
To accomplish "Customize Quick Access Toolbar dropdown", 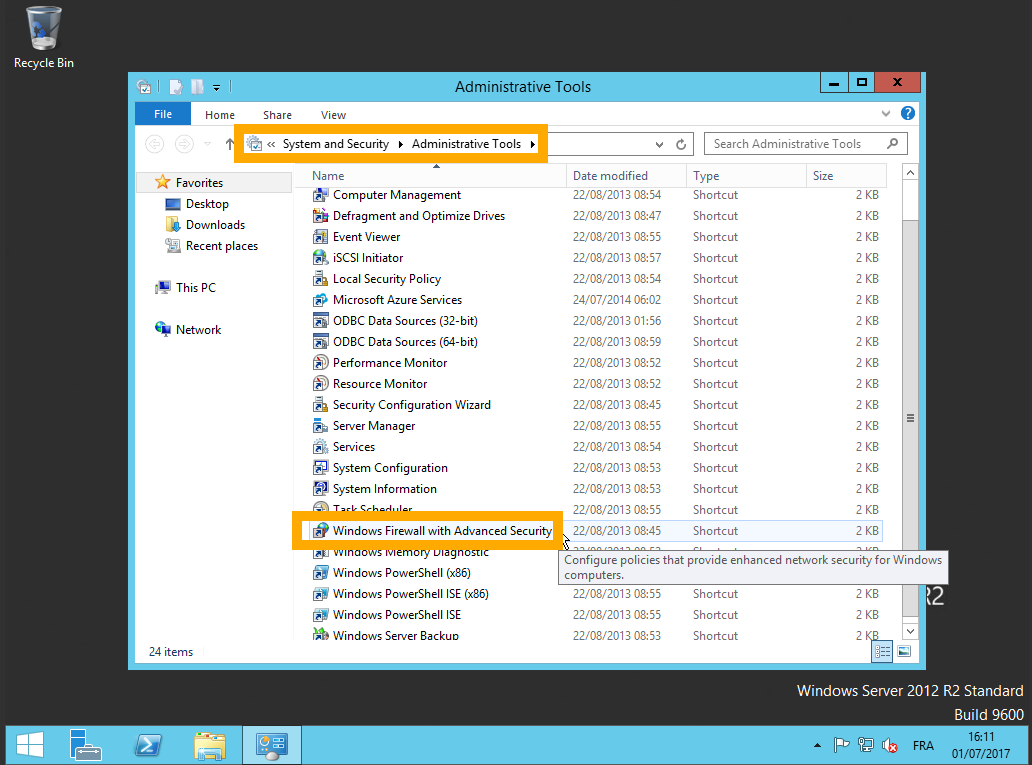I will (217, 87).
